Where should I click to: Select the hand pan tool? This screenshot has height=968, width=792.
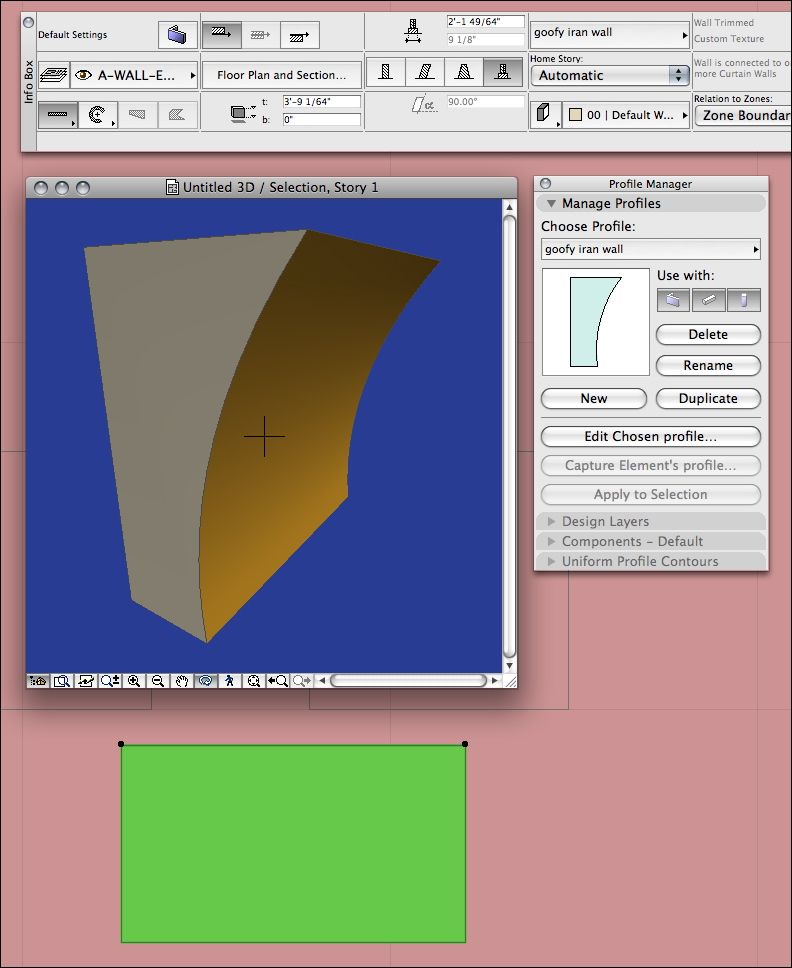coord(182,681)
